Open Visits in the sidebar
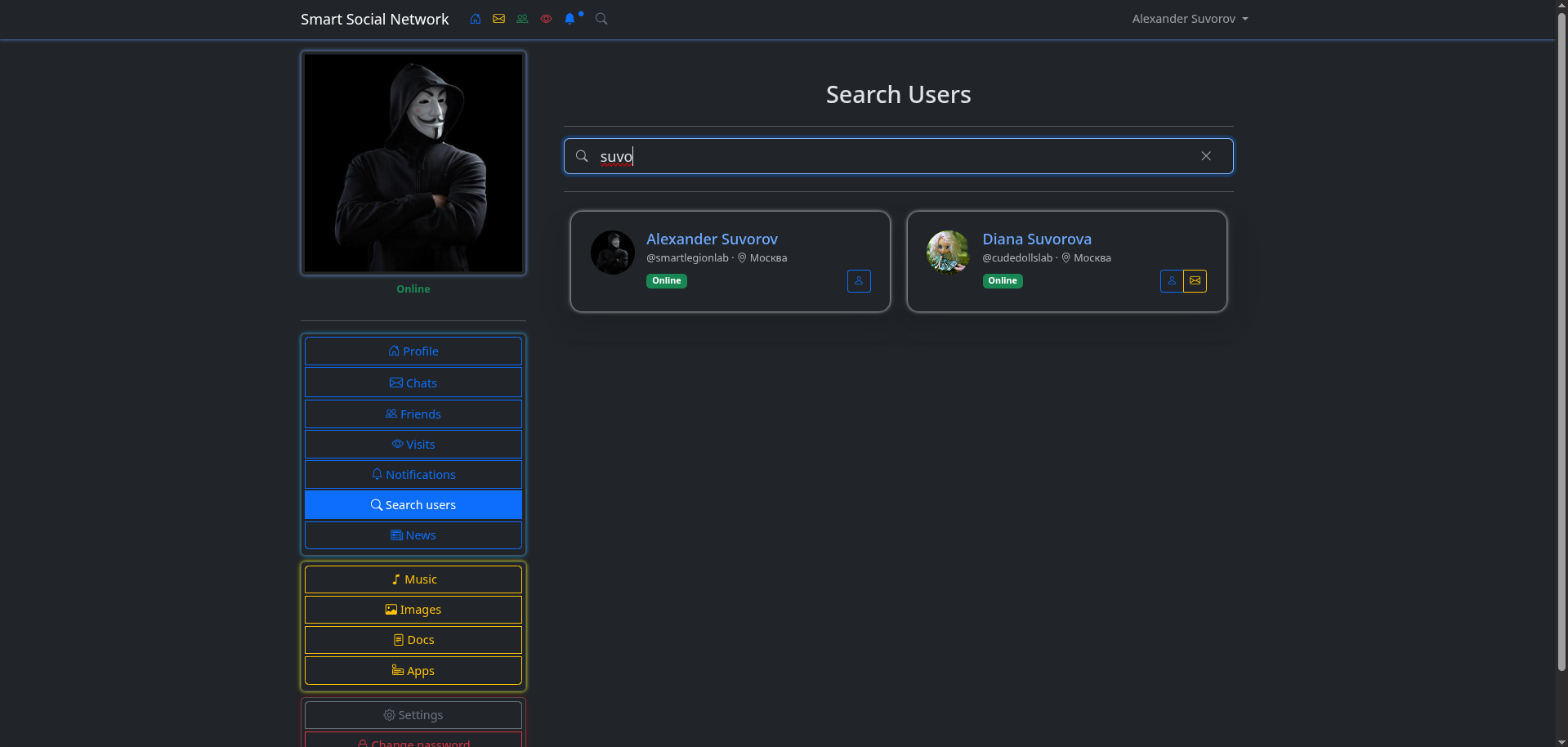This screenshot has width=1568, height=747. point(413,445)
